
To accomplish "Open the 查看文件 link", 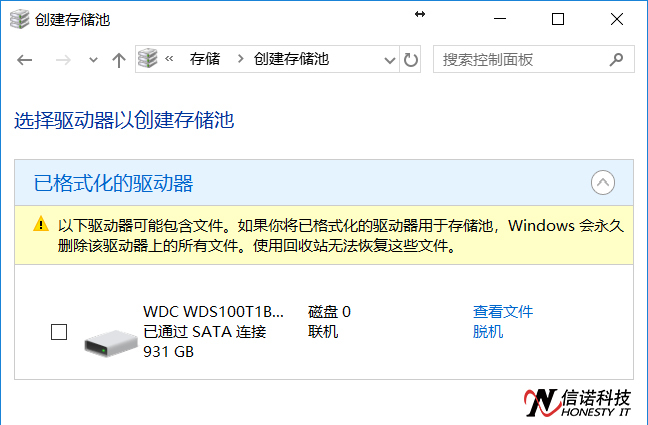I will coord(503,312).
